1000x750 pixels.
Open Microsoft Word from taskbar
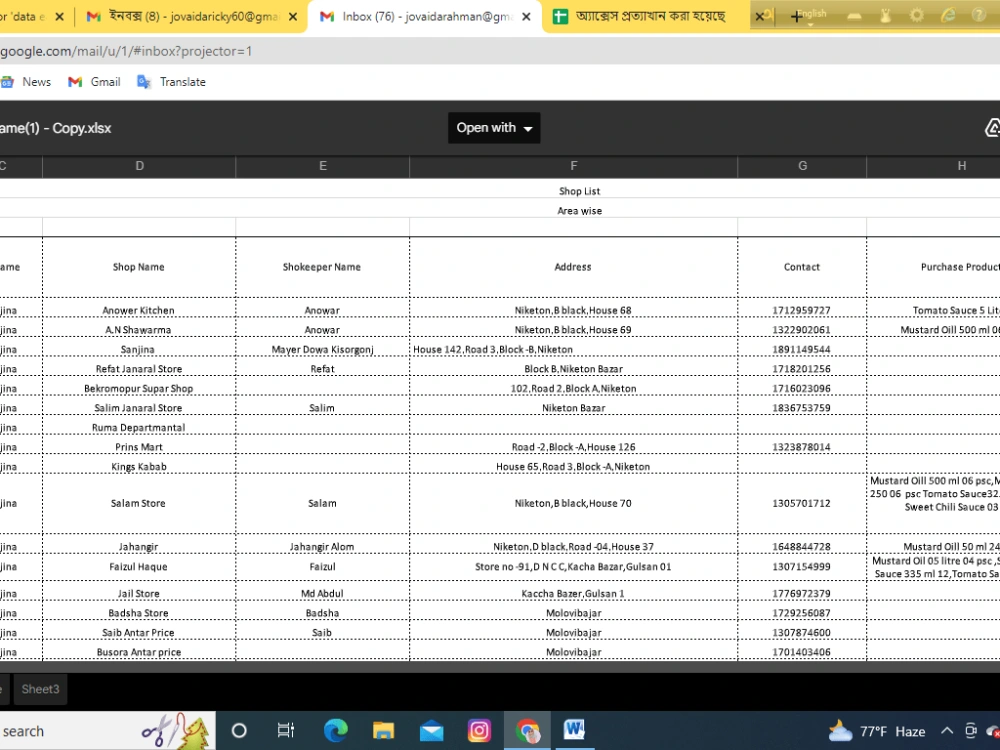(573, 730)
